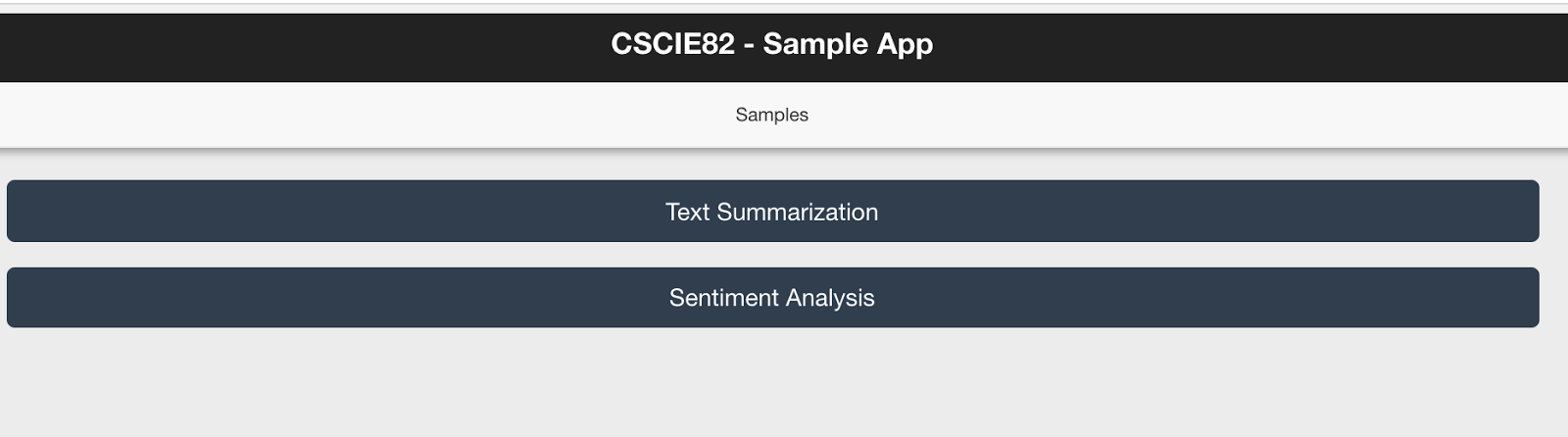This screenshot has height=437, width=1568.
Task: Open the Text Summarization sample
Action: click(x=772, y=212)
